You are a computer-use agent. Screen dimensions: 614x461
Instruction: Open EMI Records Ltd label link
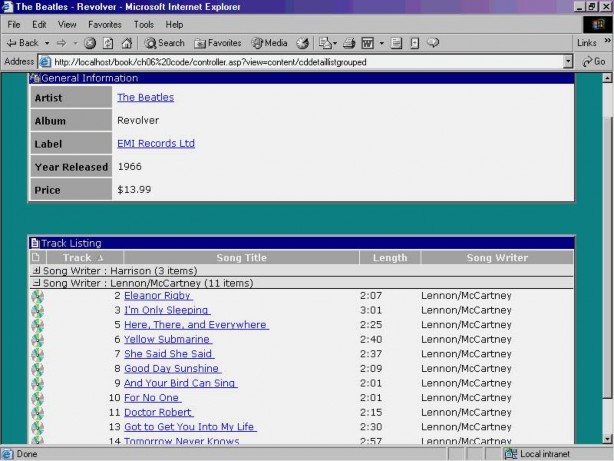coord(156,143)
